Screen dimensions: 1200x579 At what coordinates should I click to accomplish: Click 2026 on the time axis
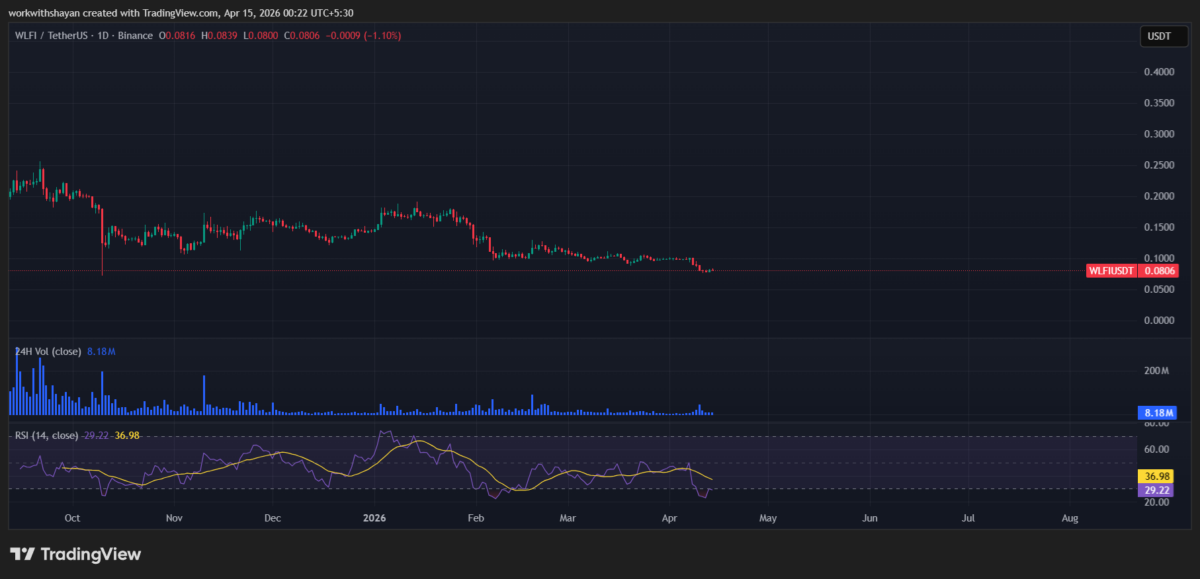coord(374,518)
